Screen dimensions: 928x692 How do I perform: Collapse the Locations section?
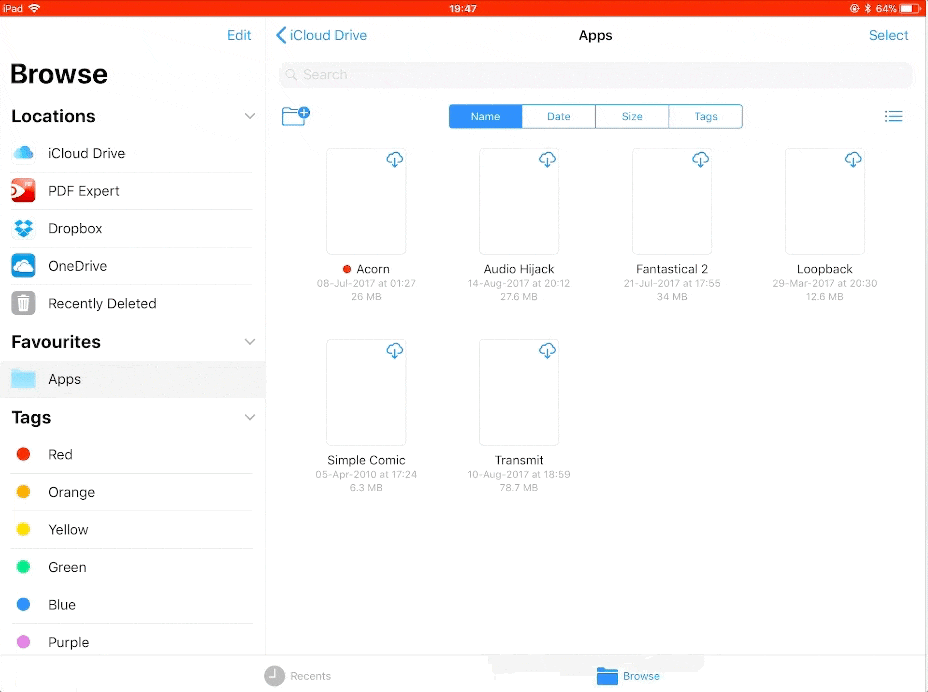coord(250,116)
